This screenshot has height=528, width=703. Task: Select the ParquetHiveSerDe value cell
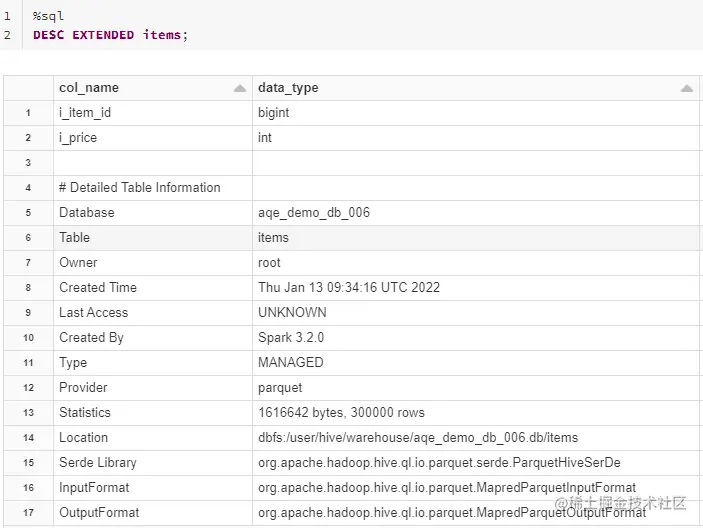[476, 463]
